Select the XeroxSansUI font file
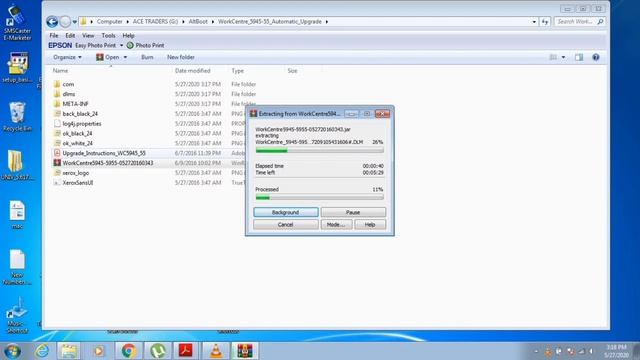The width and height of the screenshot is (640, 360). pos(78,182)
